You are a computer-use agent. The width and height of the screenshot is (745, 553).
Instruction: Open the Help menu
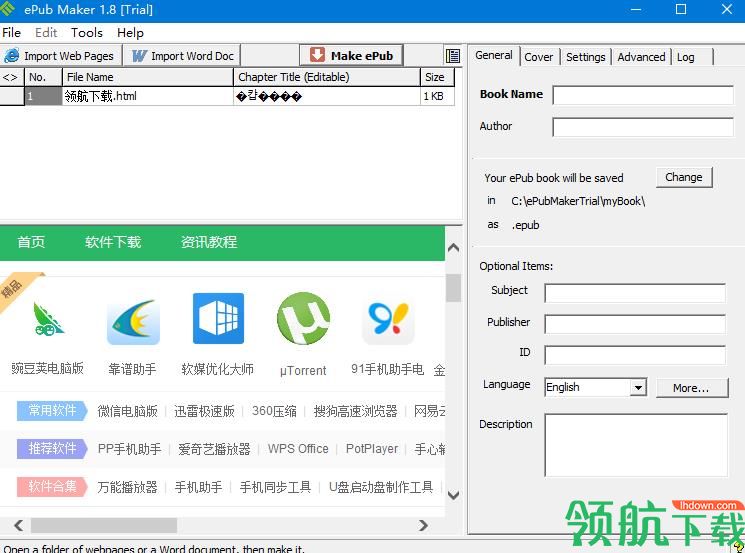point(130,32)
